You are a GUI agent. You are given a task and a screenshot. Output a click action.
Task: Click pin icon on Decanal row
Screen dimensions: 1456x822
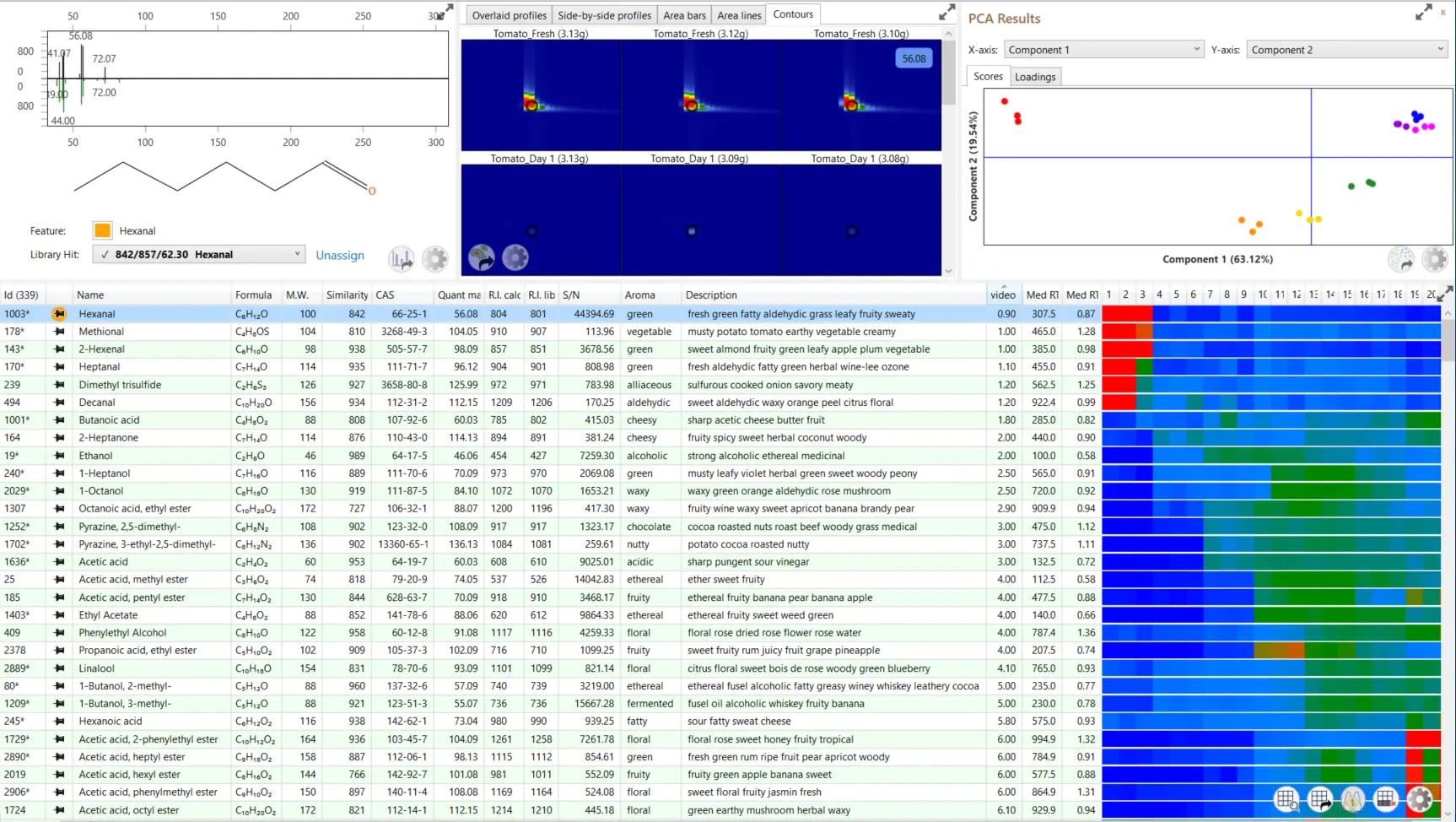59,403
